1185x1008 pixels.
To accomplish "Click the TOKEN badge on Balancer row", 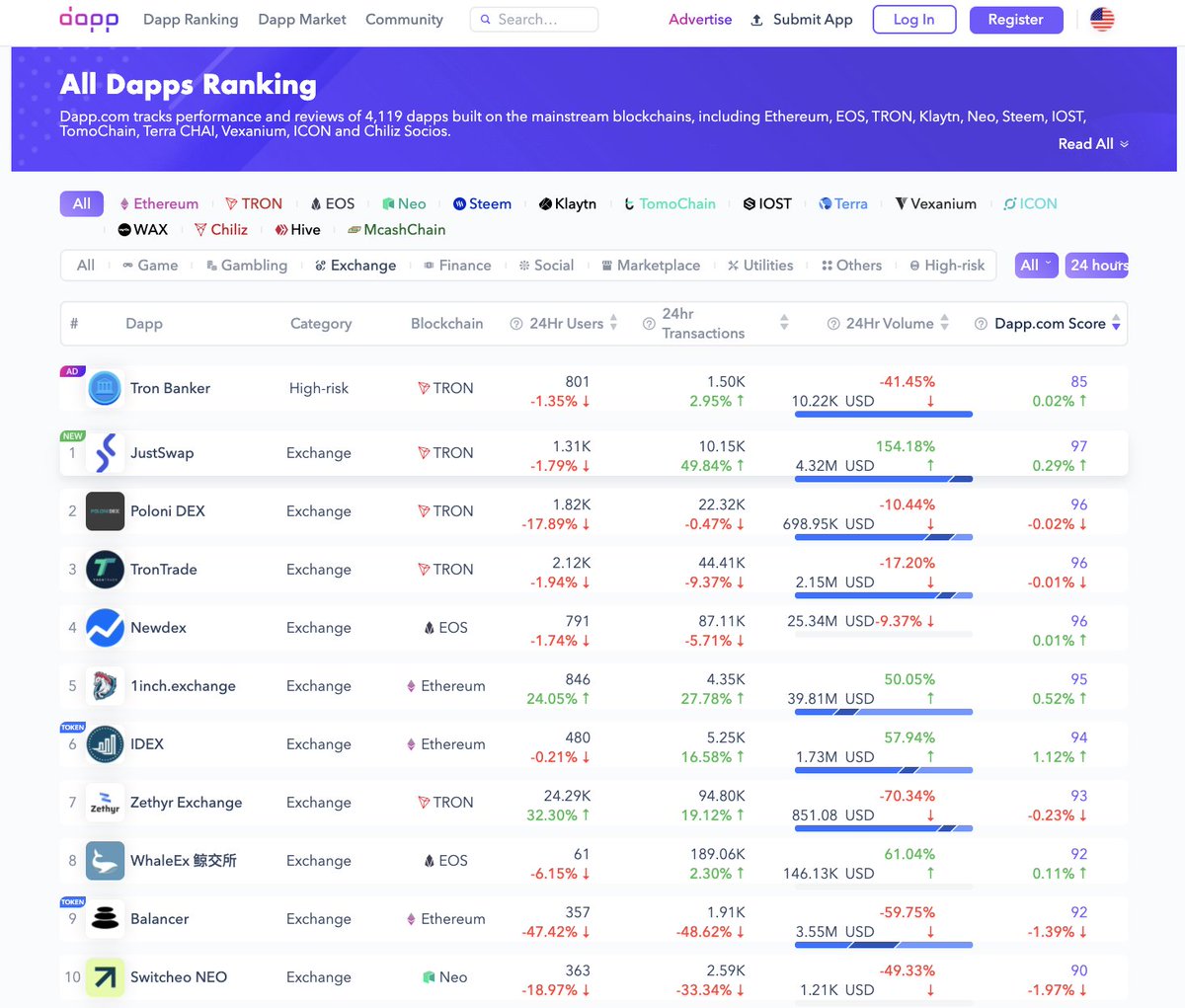I will click(73, 902).
